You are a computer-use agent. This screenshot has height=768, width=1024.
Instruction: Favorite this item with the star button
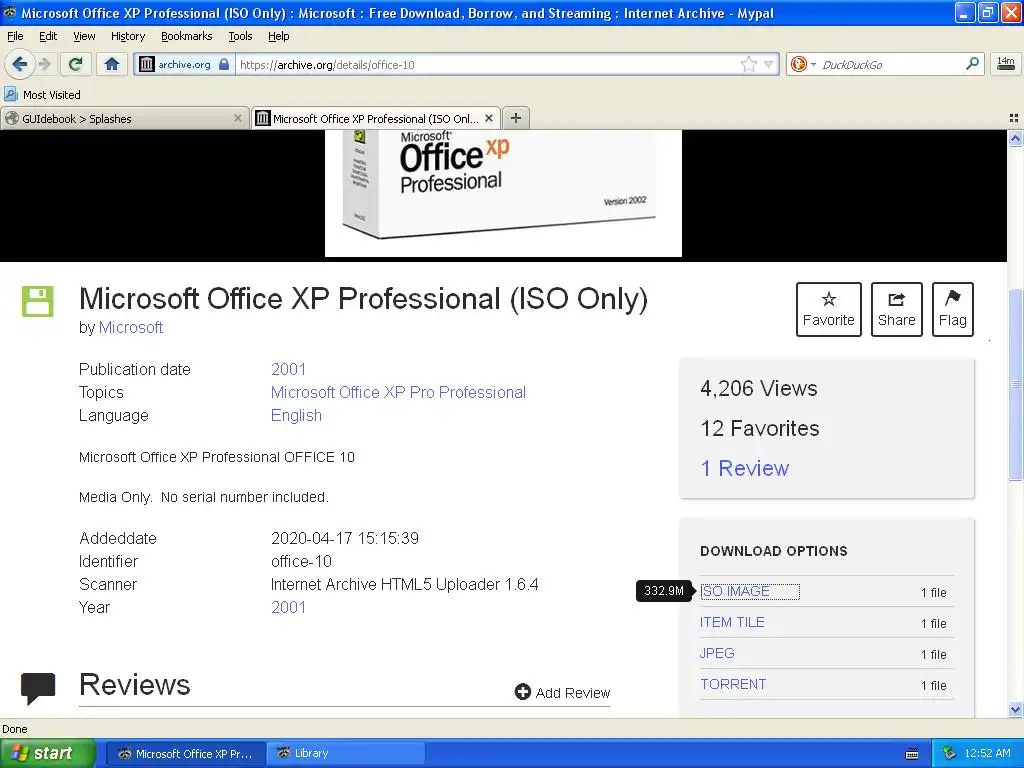[x=828, y=309]
